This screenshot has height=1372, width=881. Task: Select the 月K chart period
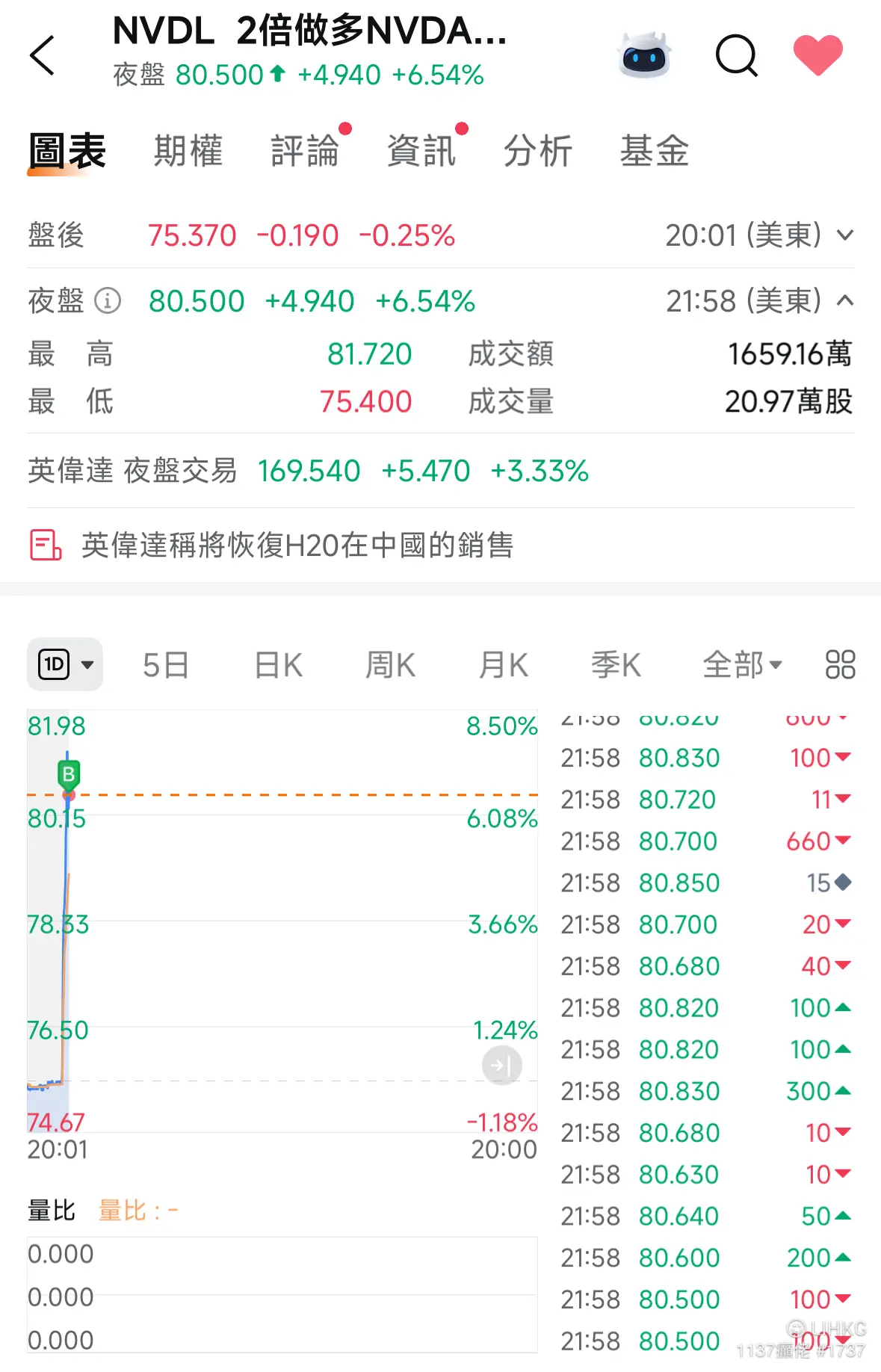(x=503, y=665)
